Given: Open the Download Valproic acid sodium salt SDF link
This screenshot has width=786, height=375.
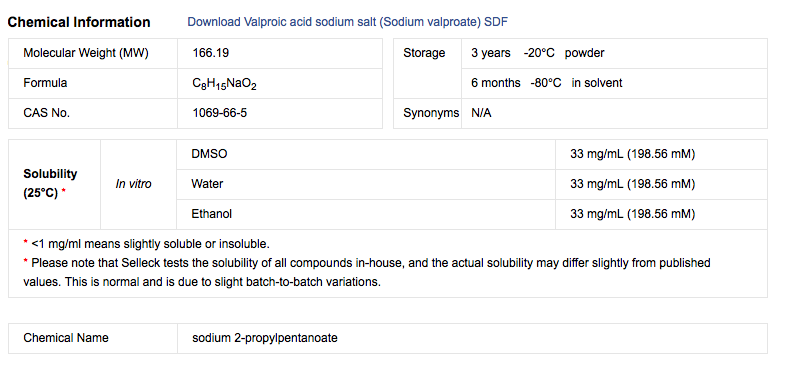Looking at the screenshot, I should coord(347,22).
